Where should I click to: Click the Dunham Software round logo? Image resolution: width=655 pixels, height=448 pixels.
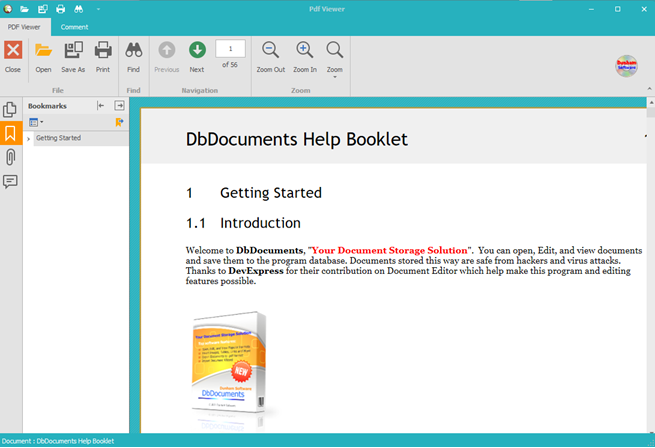pos(626,66)
